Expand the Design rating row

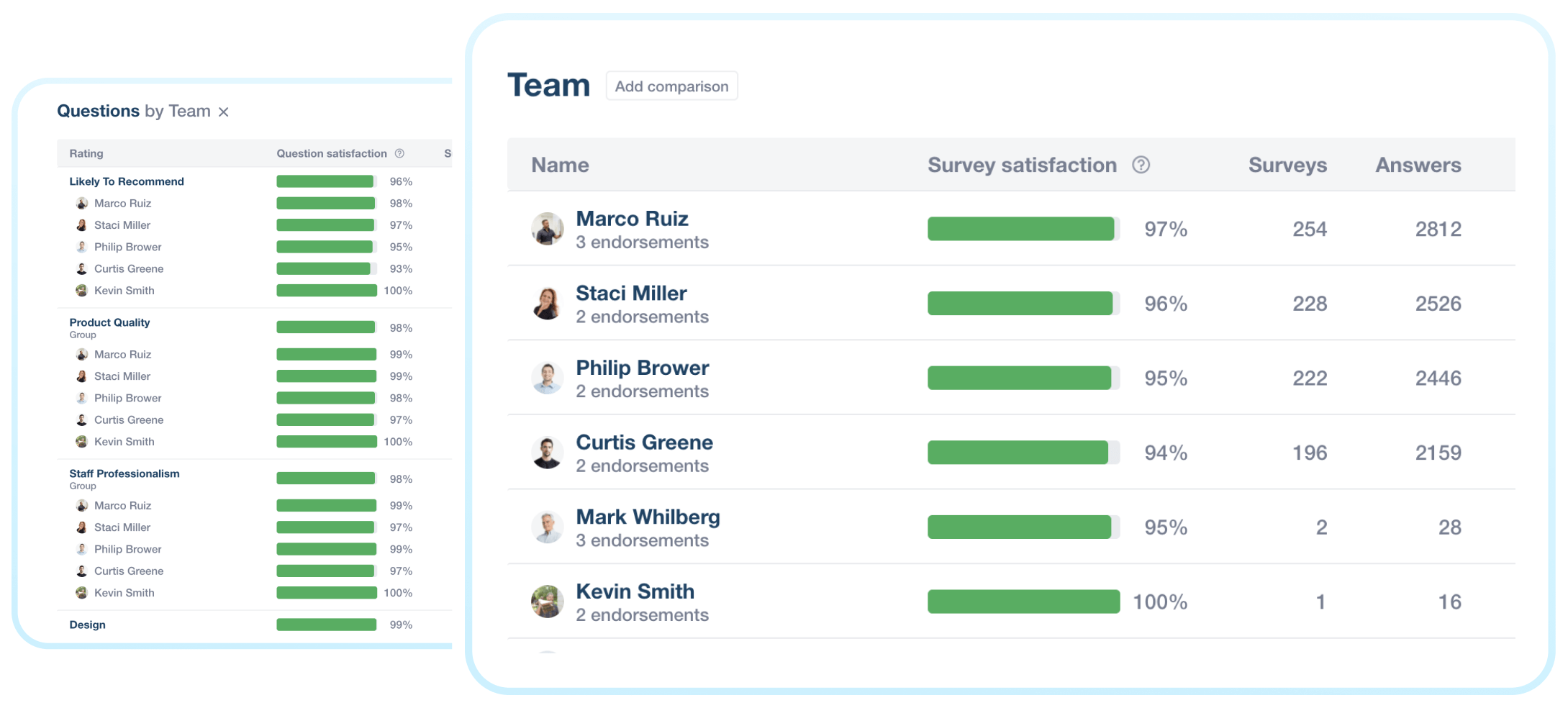(x=87, y=625)
